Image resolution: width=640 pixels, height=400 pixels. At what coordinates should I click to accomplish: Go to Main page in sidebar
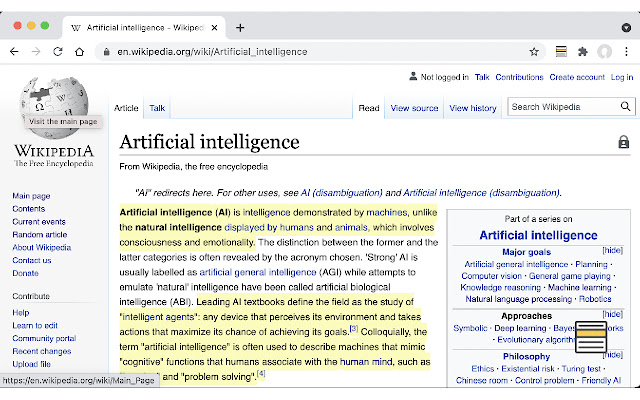(31, 196)
